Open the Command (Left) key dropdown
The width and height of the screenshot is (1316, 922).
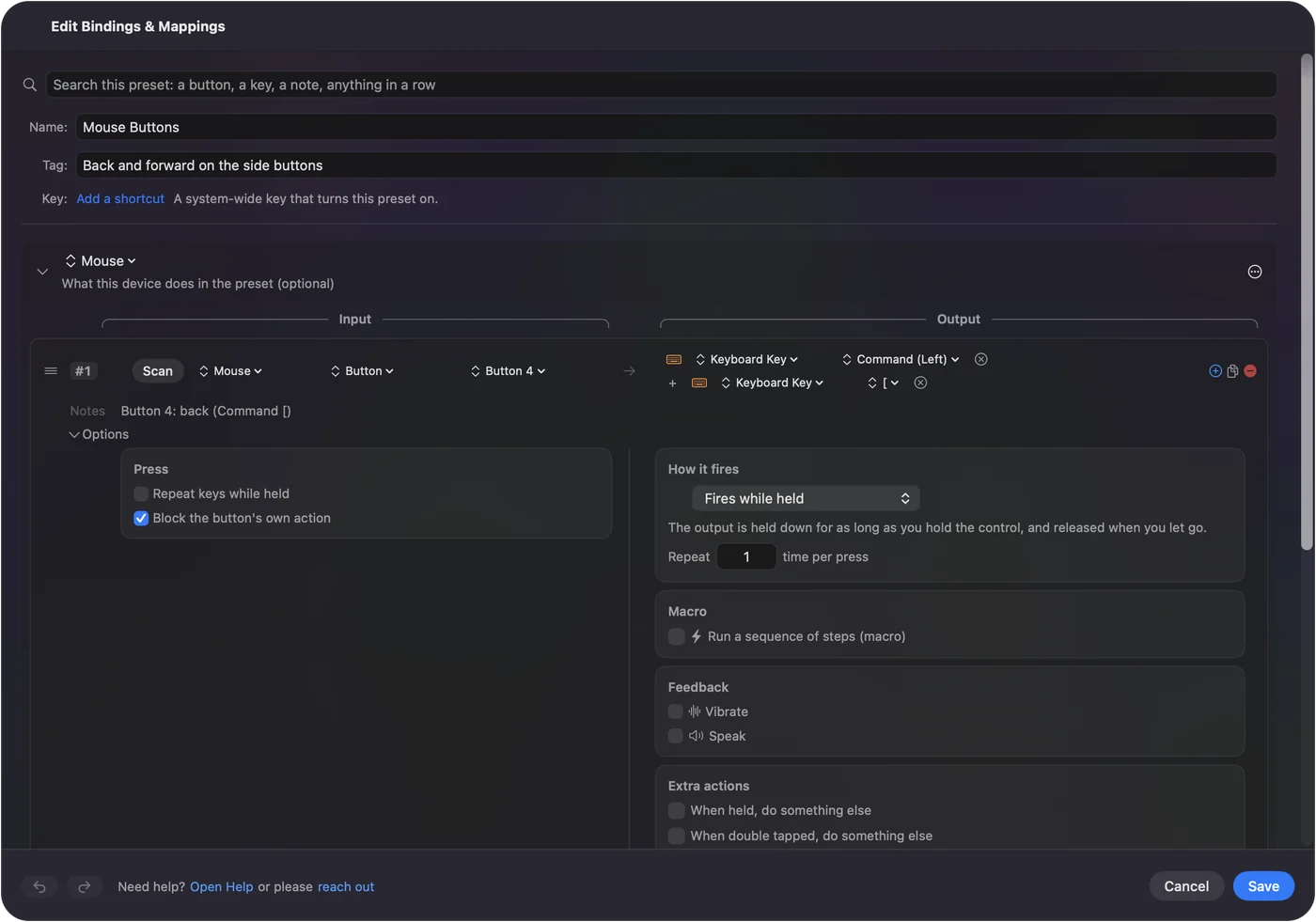[901, 359]
